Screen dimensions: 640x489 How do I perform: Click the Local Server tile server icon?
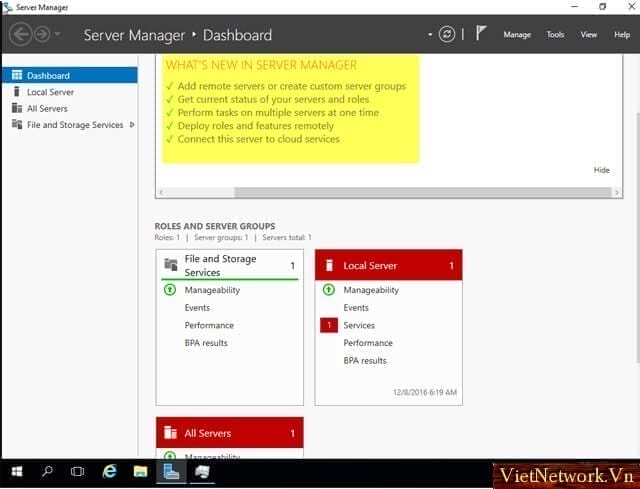(329, 265)
